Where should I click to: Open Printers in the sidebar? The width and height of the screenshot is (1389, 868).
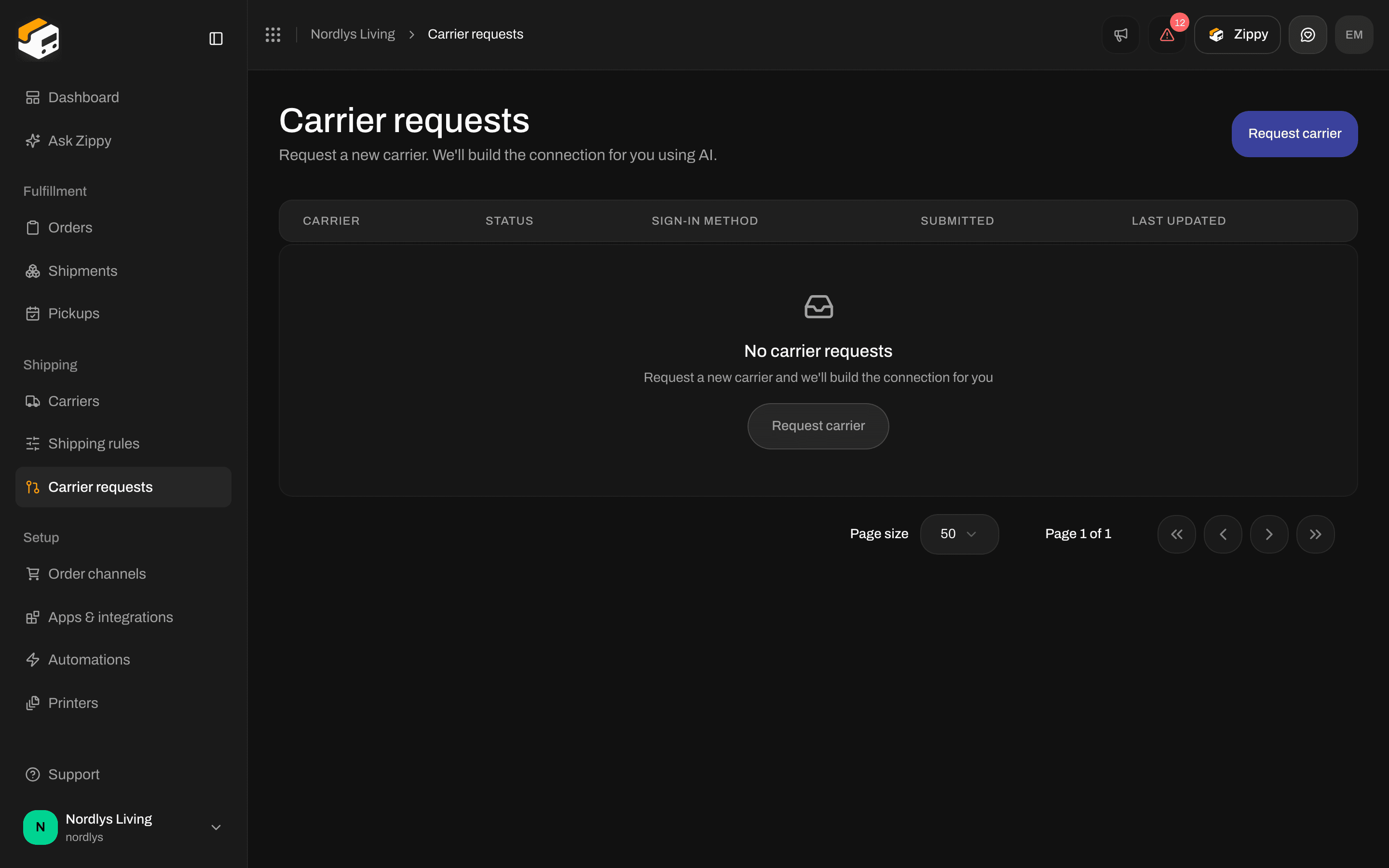point(123,703)
